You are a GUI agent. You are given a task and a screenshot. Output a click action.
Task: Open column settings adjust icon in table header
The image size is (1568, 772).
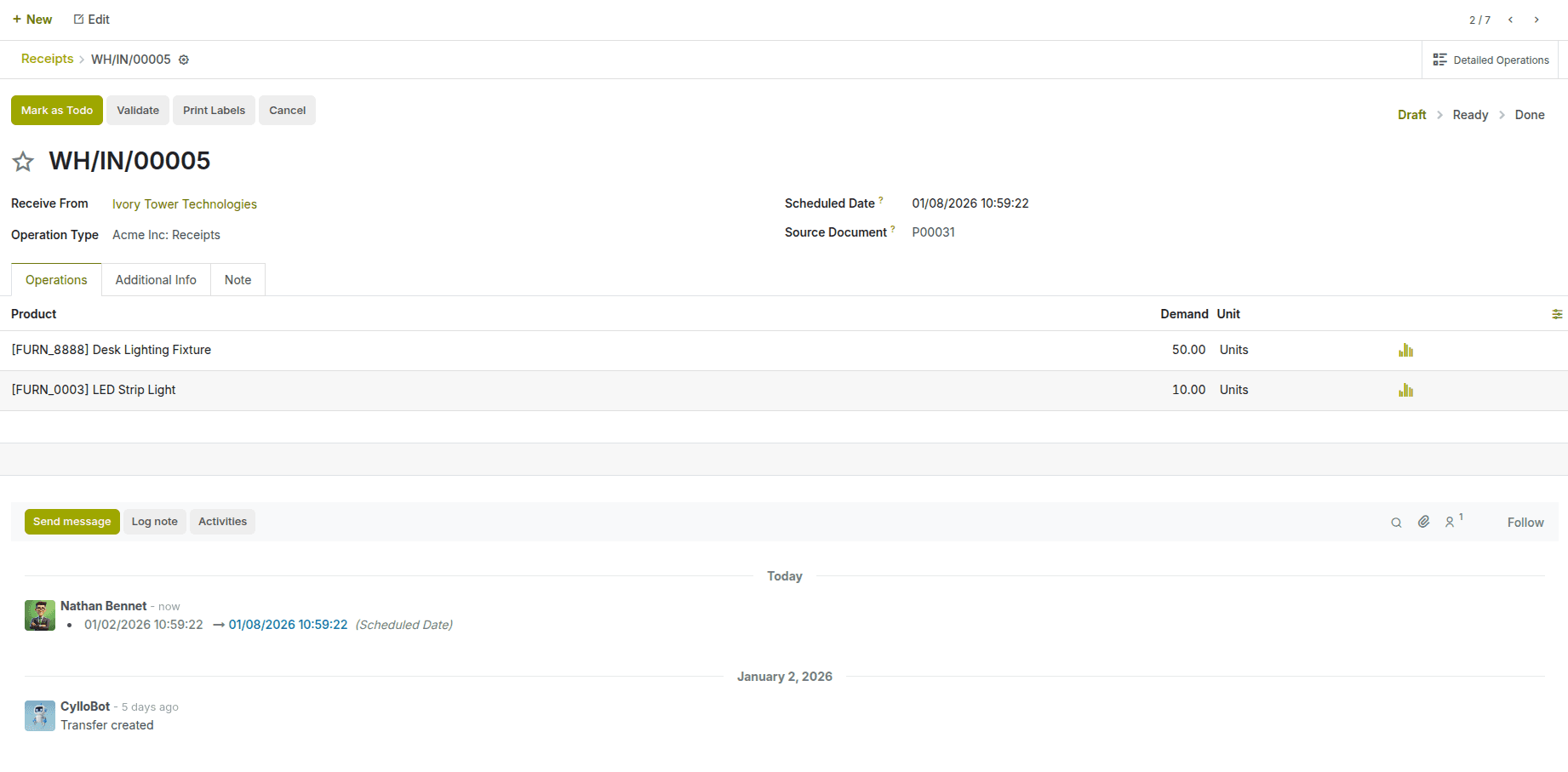click(1557, 314)
